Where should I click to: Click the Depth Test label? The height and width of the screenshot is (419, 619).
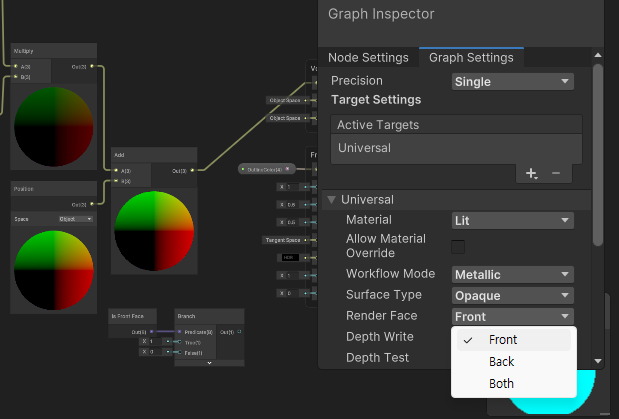(377, 358)
